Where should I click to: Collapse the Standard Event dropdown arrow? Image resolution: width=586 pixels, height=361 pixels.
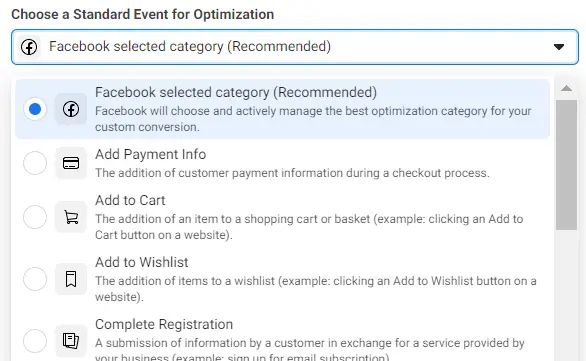tap(559, 47)
